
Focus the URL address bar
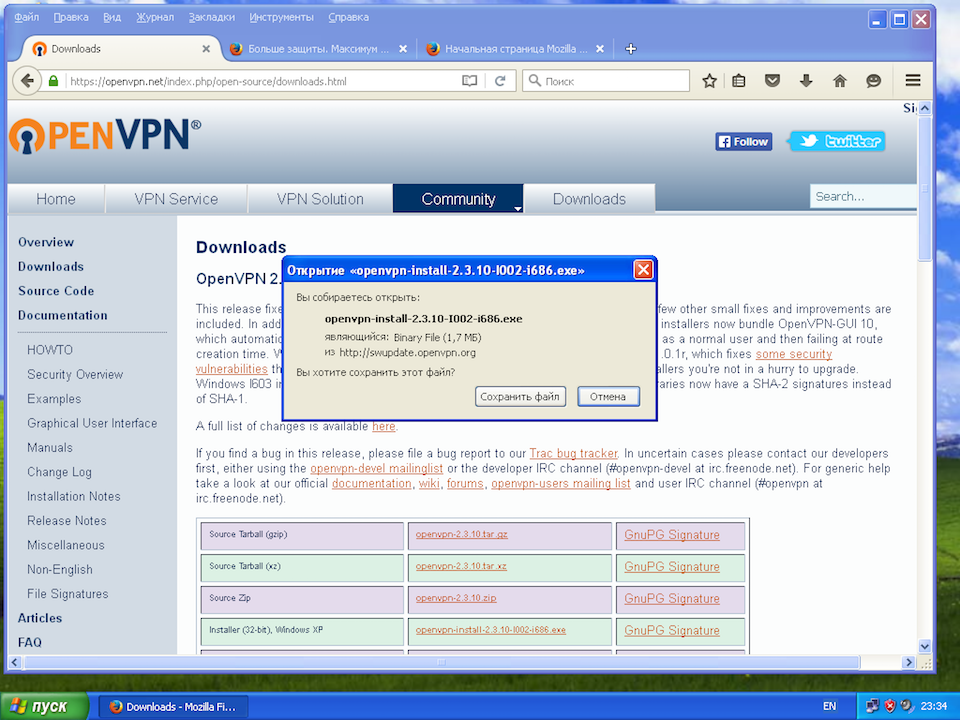point(263,81)
